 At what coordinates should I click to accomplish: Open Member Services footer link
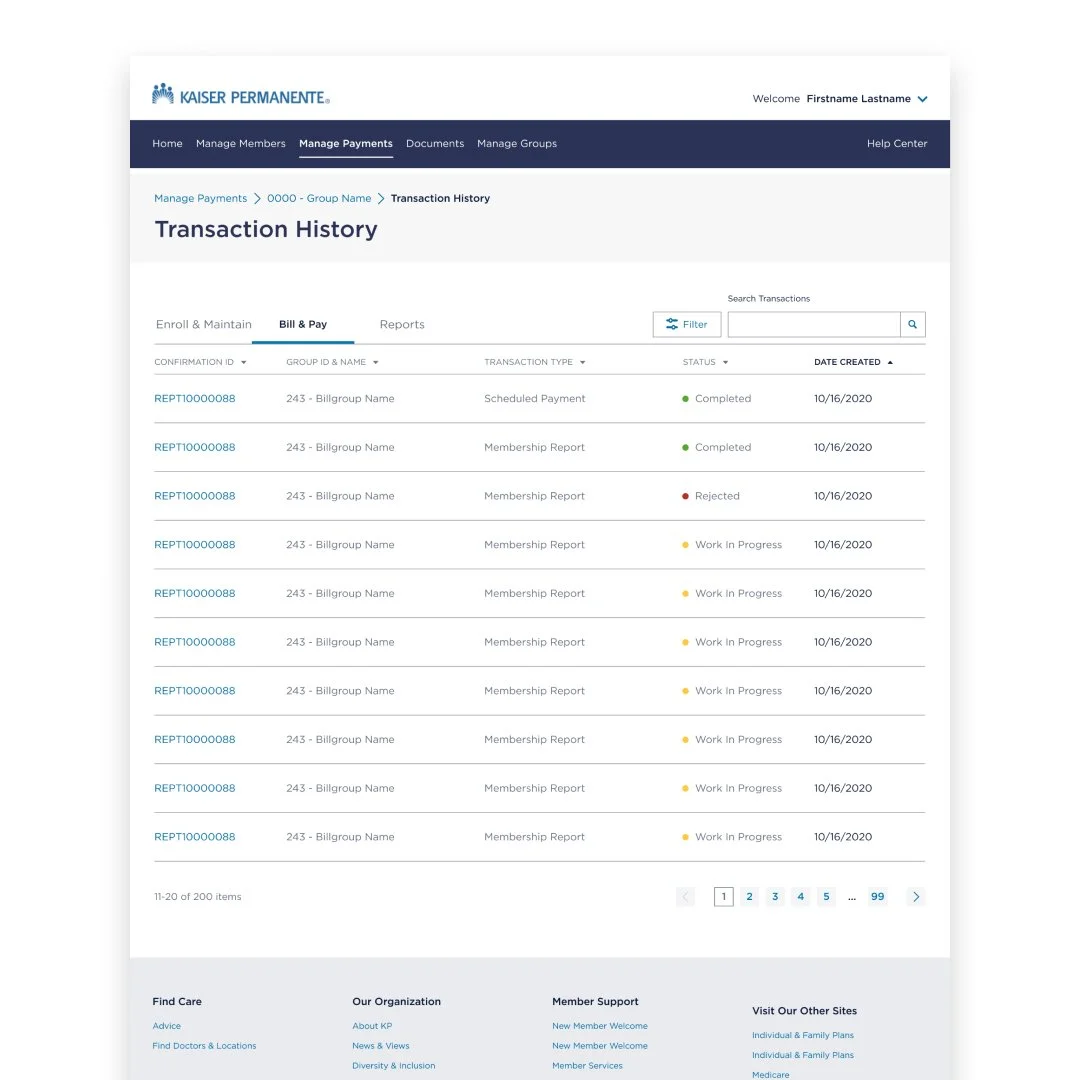coord(587,1066)
